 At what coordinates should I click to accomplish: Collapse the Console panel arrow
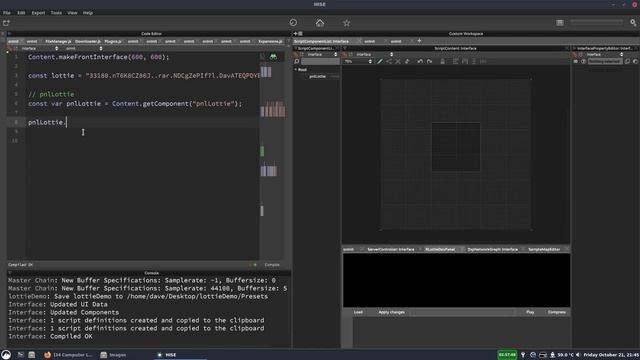pyautogui.click(x=10, y=273)
